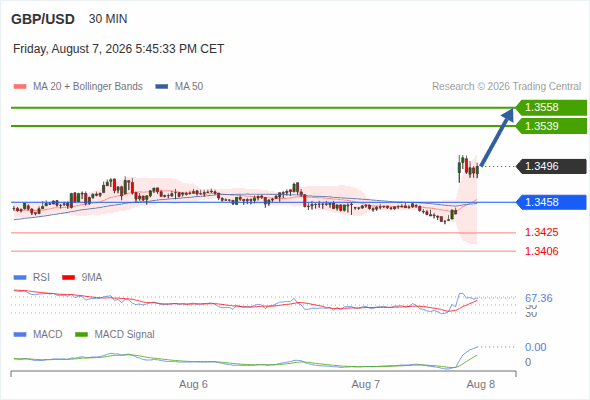
Task: Click the GBP/USD pair title
Action: point(43,19)
